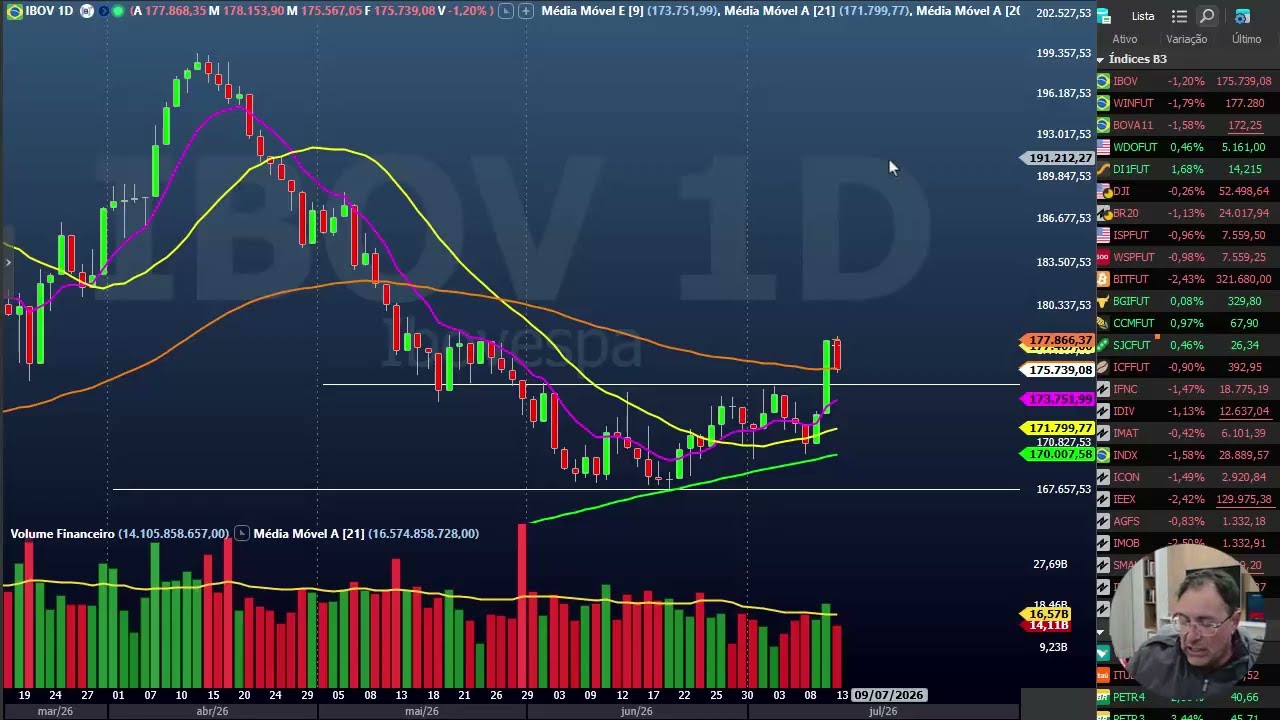
Task: Click the BR20 row flag icon
Action: [x=1103, y=213]
